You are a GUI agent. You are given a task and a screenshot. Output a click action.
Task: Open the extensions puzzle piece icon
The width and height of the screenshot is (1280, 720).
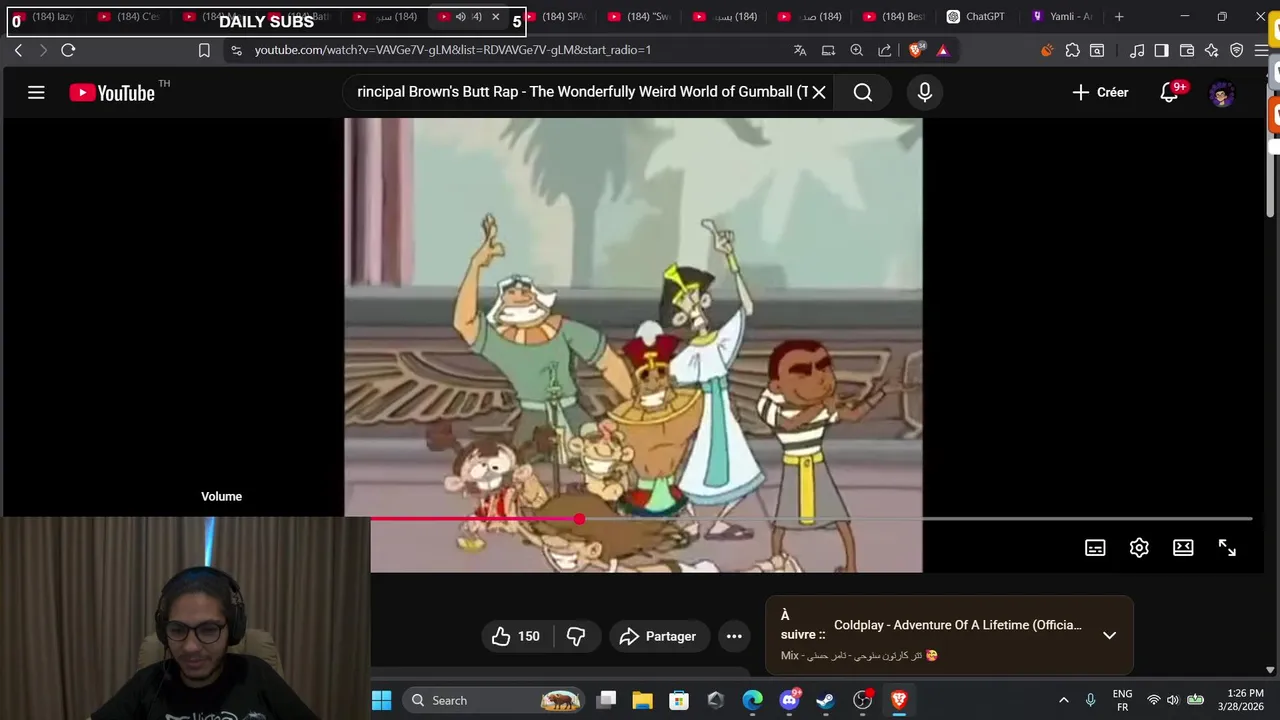point(1073,50)
